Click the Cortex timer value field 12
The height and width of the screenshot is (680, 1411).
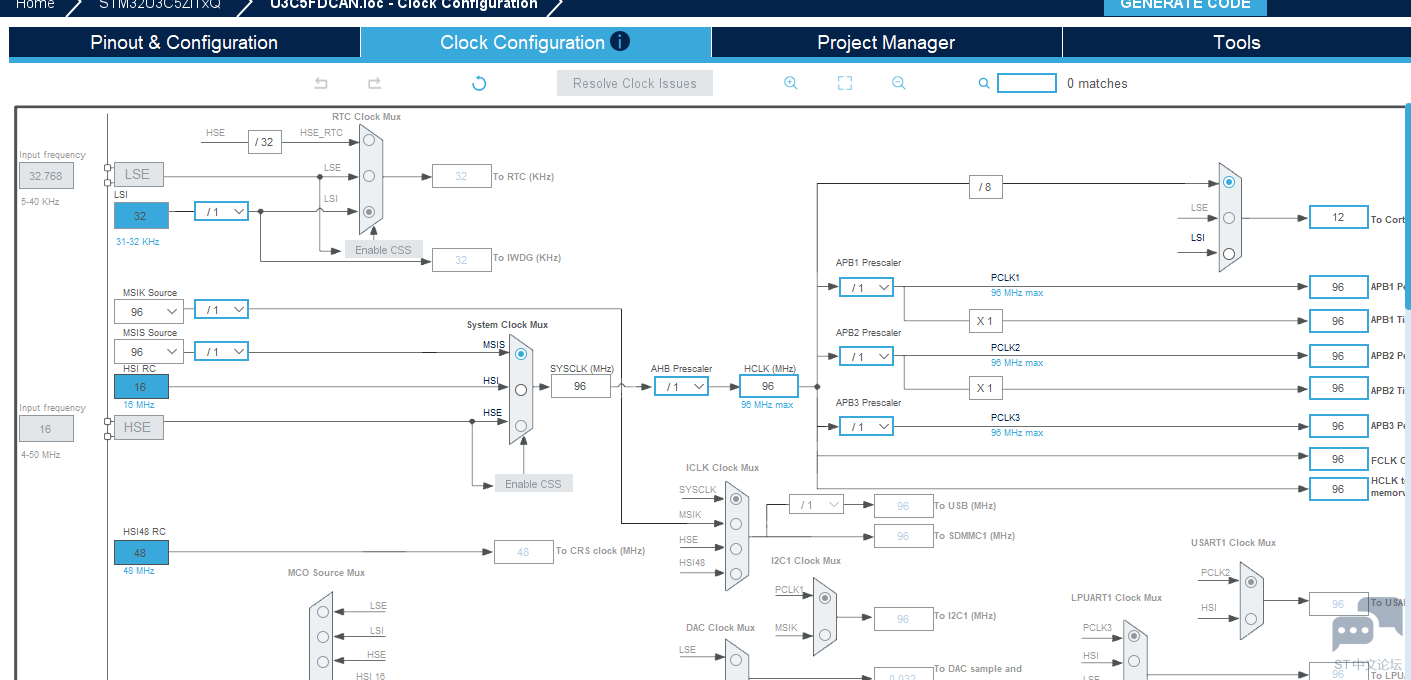(x=1338, y=217)
